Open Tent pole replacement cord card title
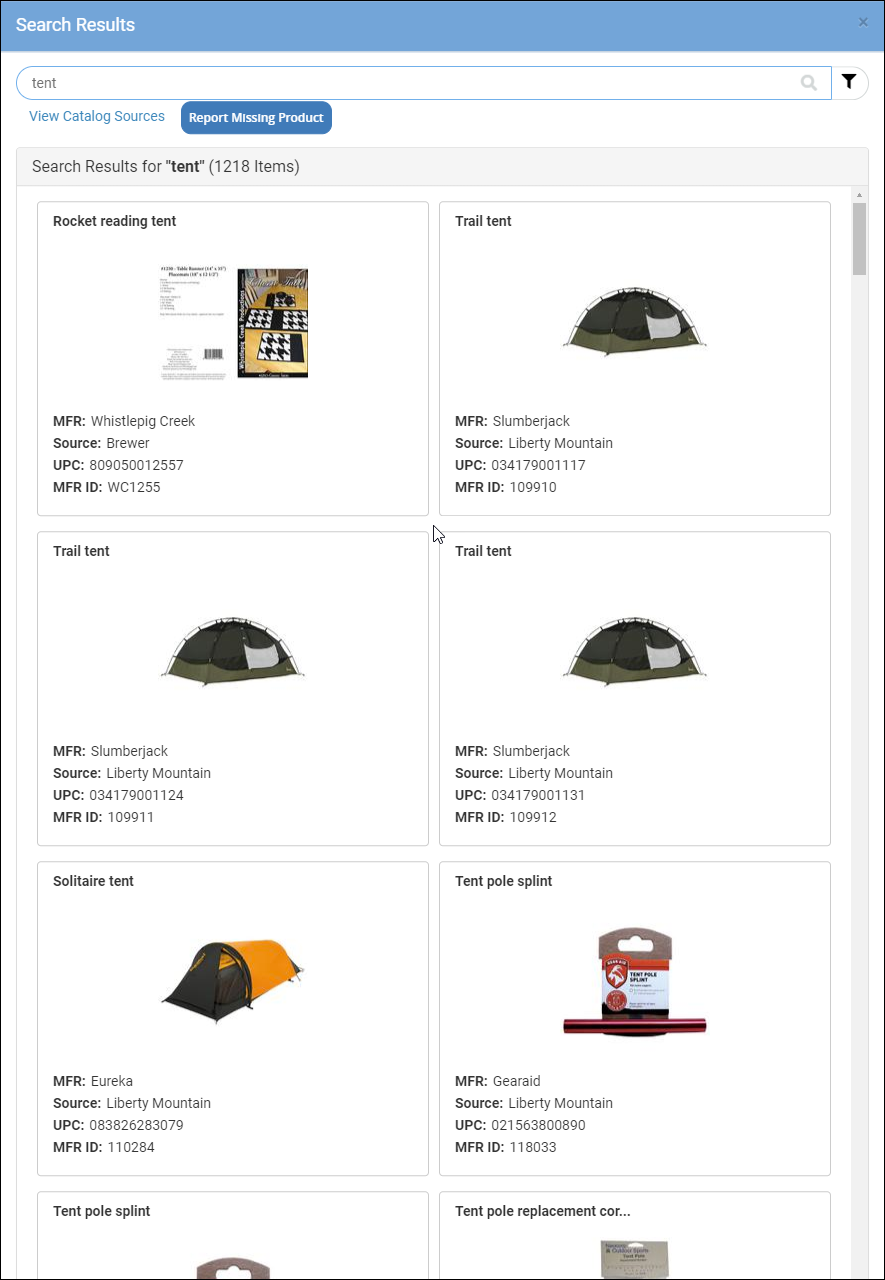The width and height of the screenshot is (885, 1280). (x=543, y=1211)
